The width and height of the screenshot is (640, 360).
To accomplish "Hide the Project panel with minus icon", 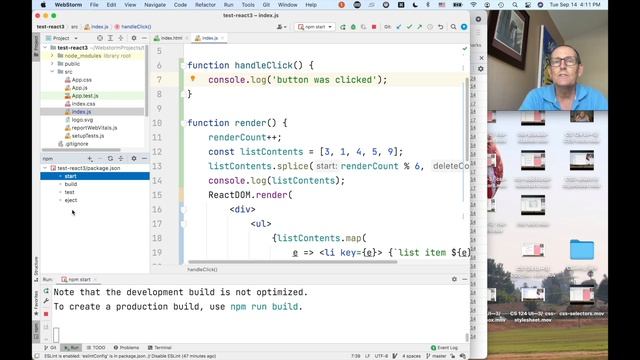I will click(x=144, y=38).
